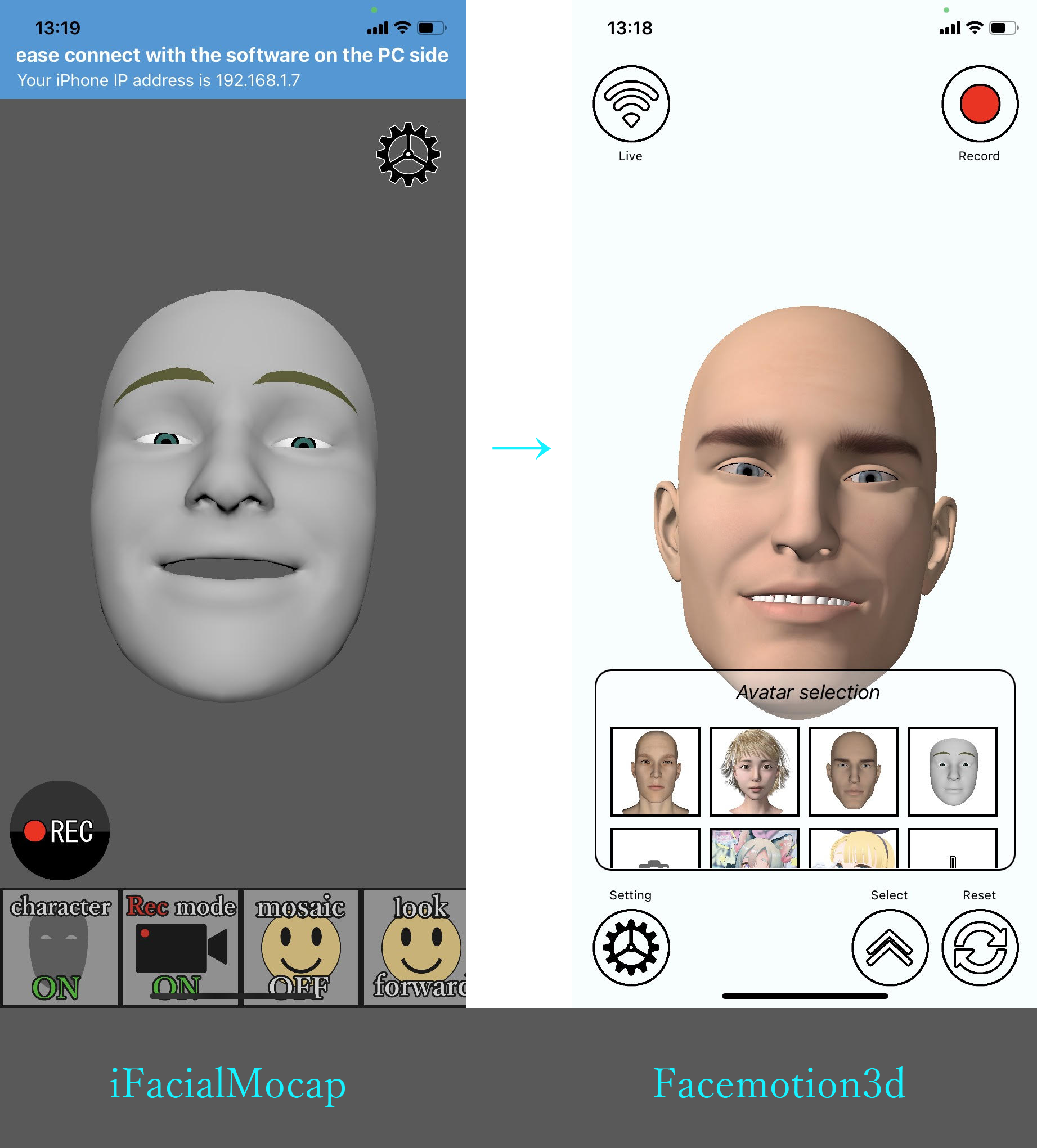The height and width of the screenshot is (1148, 1037).
Task: Tap the Select label above chevron button
Action: (890, 895)
